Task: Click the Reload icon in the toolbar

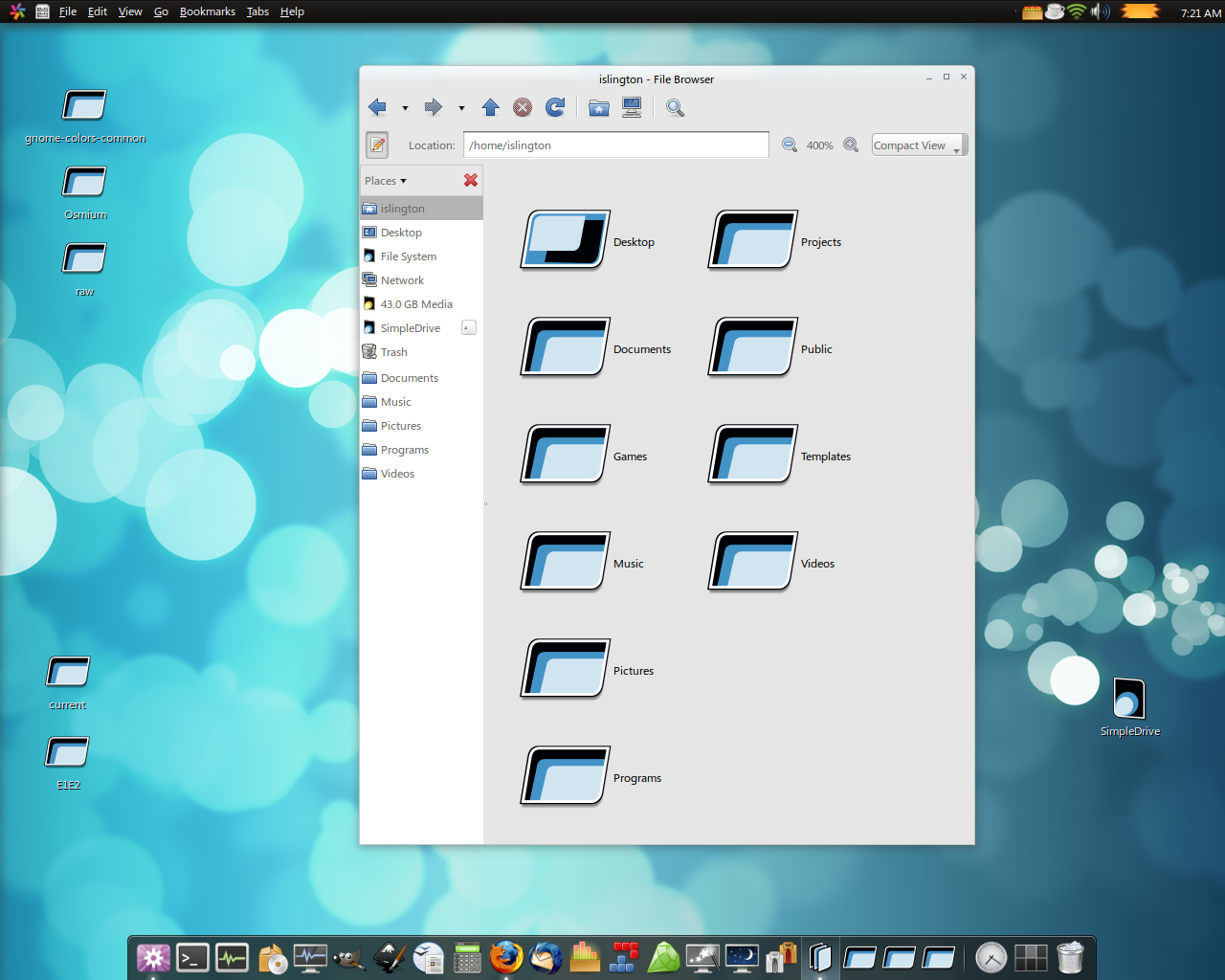Action: tap(555, 107)
